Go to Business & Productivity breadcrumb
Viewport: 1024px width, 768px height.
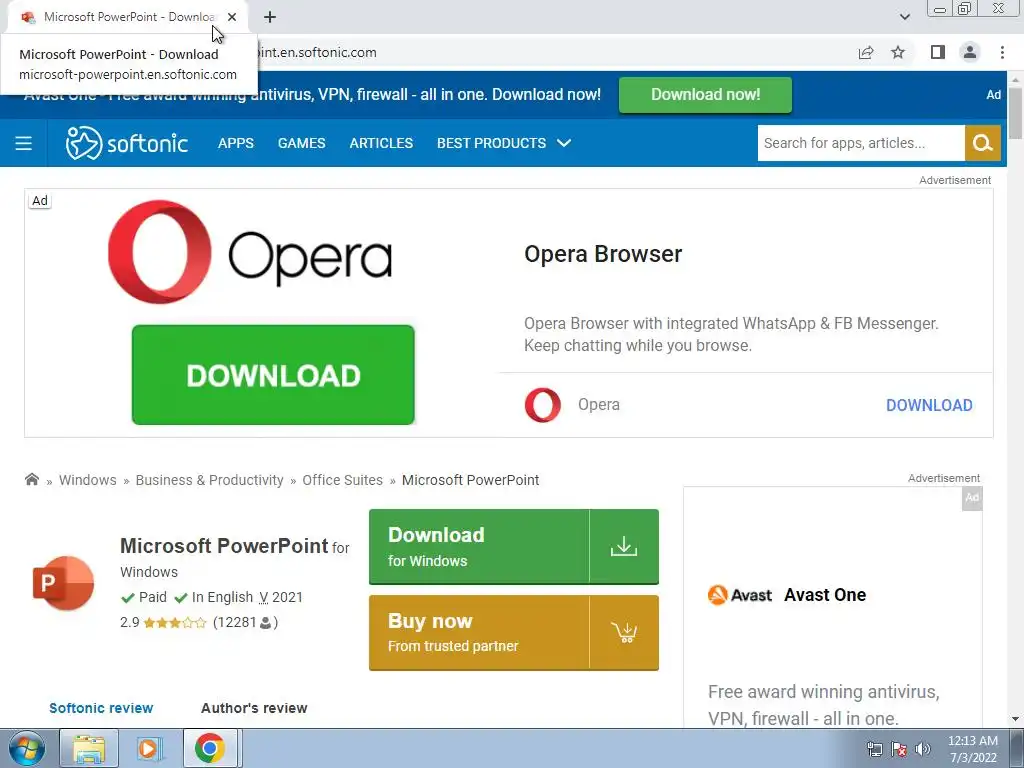coord(210,480)
